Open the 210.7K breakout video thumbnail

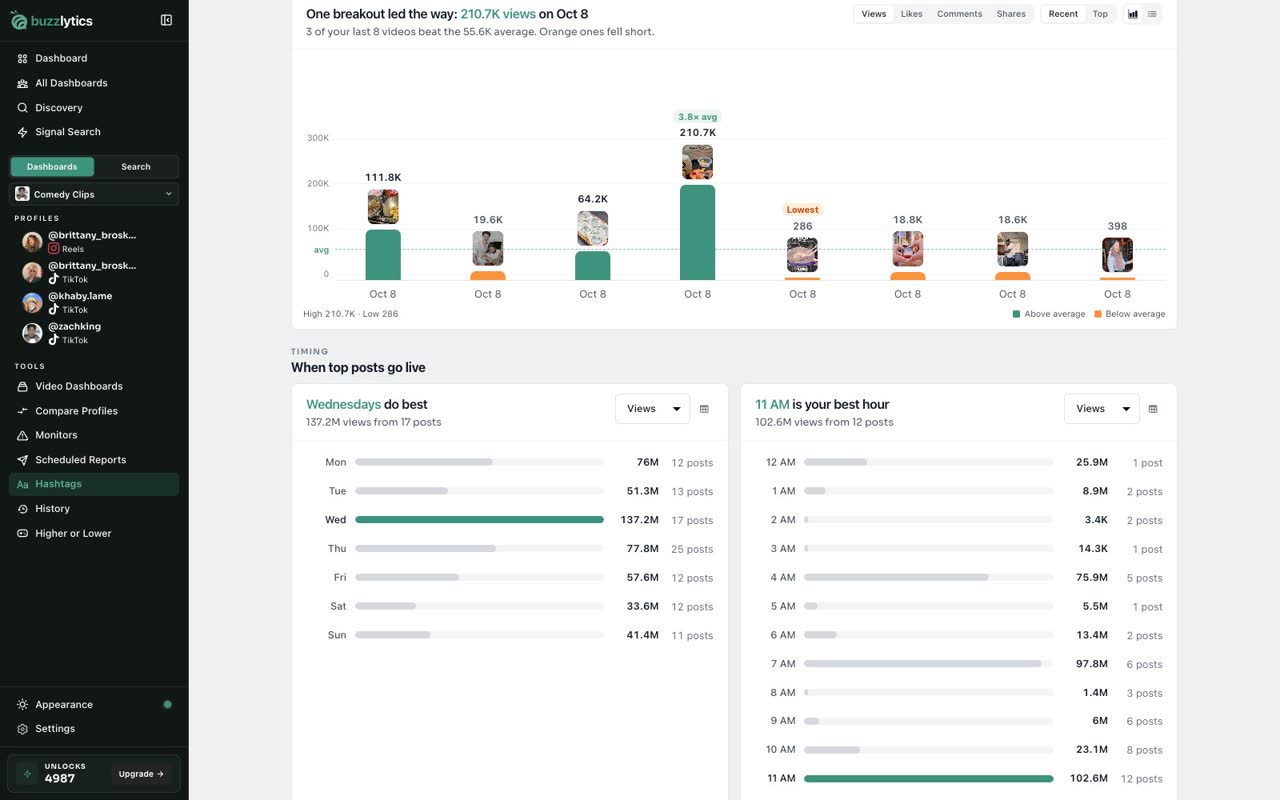pos(698,162)
